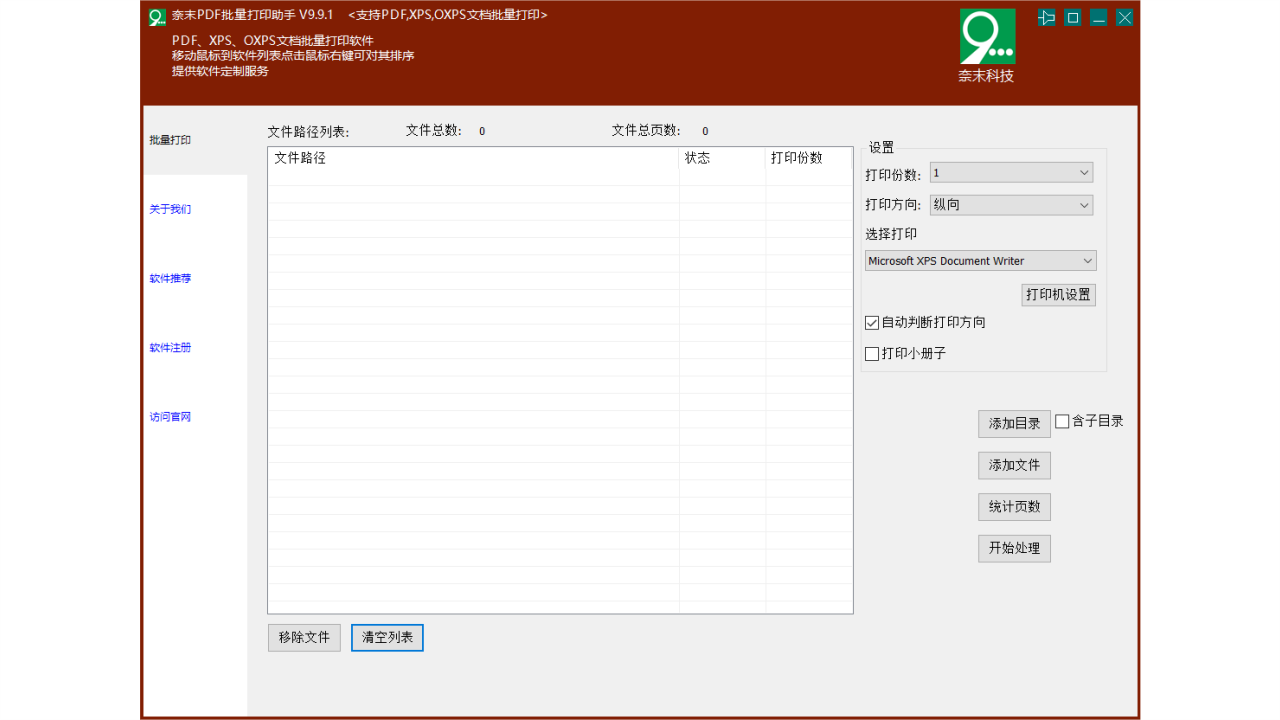Open the 软件推荐 sidebar item
1280x720 pixels.
(x=170, y=278)
